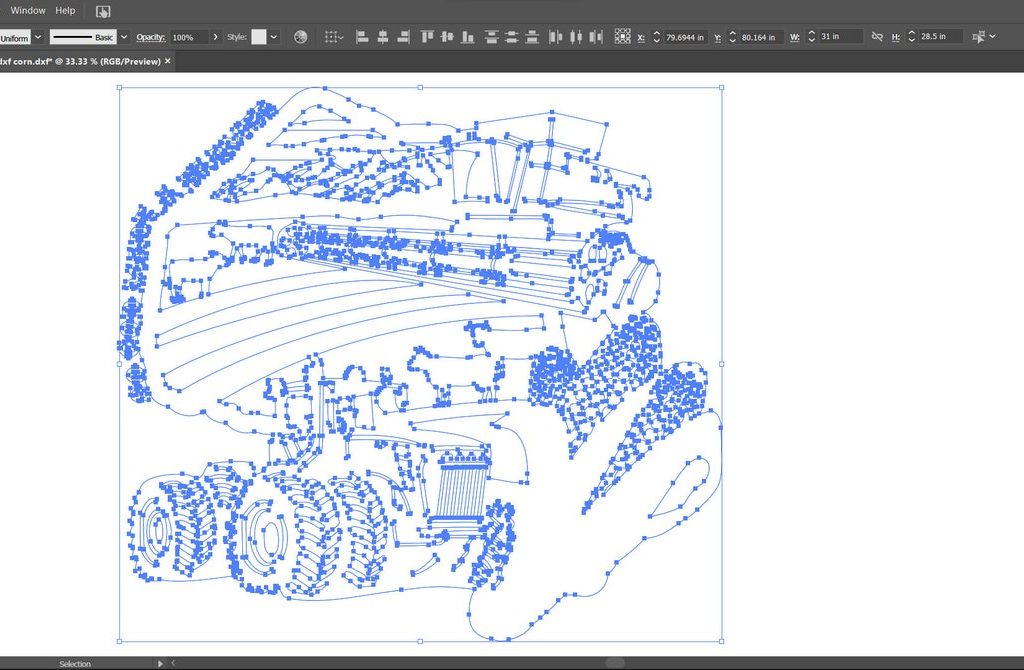
Task: Click the Opacity label link
Action: pyautogui.click(x=150, y=37)
